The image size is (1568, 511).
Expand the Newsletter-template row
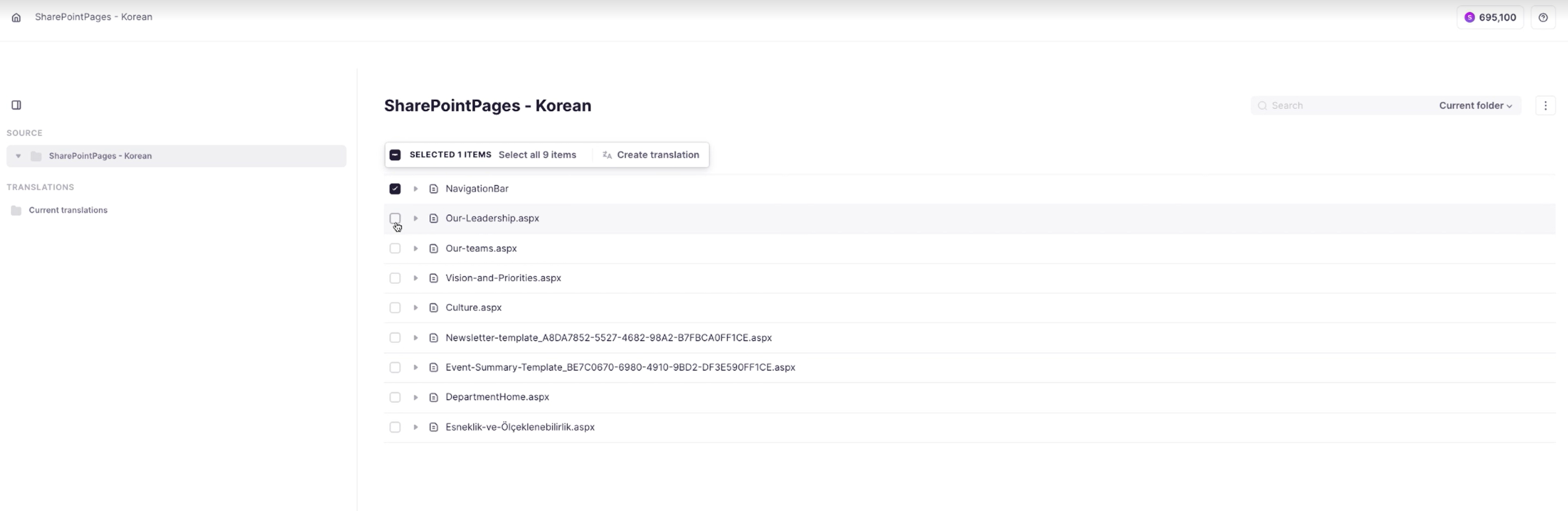tap(416, 338)
